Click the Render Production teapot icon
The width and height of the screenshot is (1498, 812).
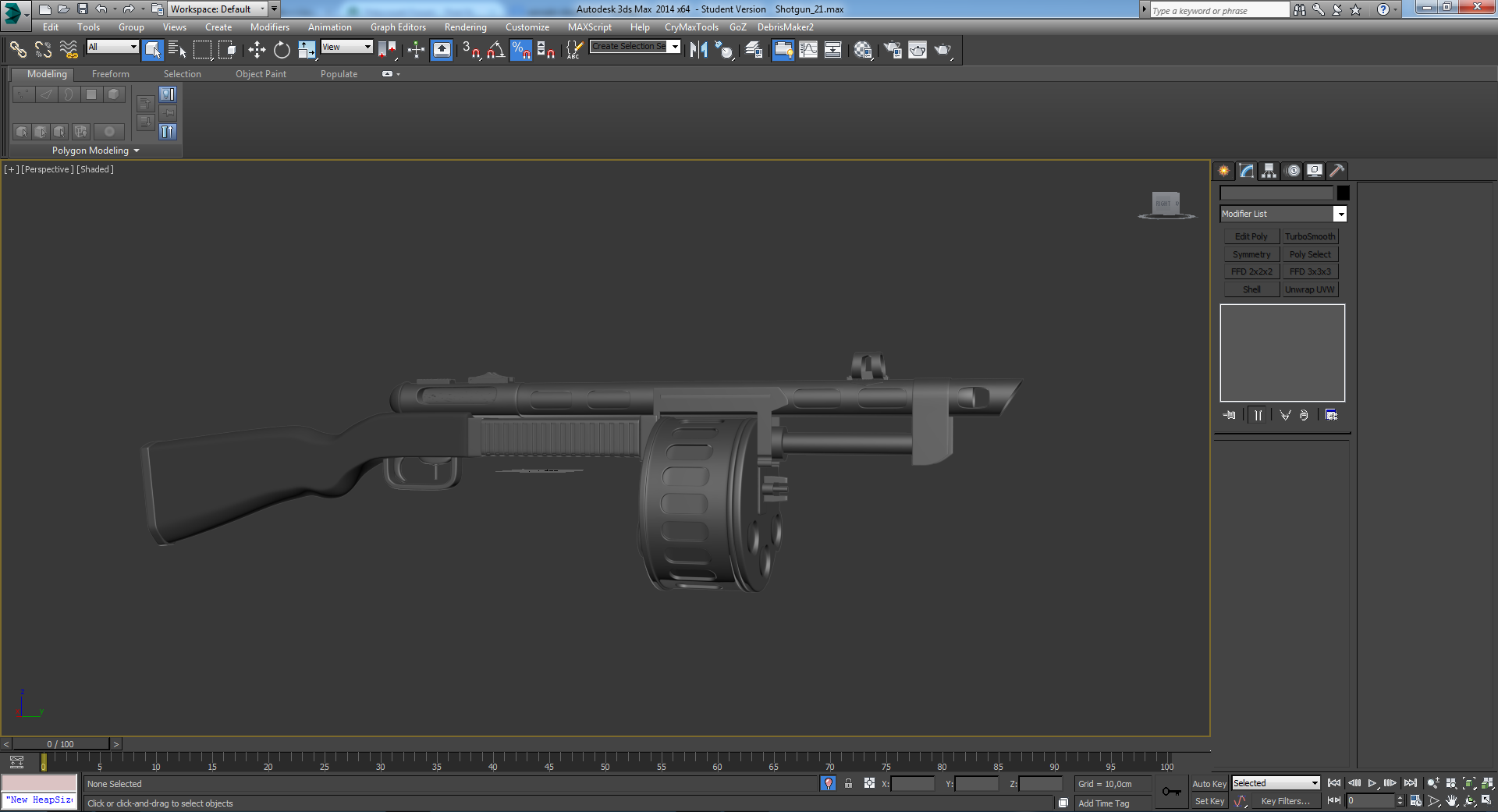tap(943, 50)
